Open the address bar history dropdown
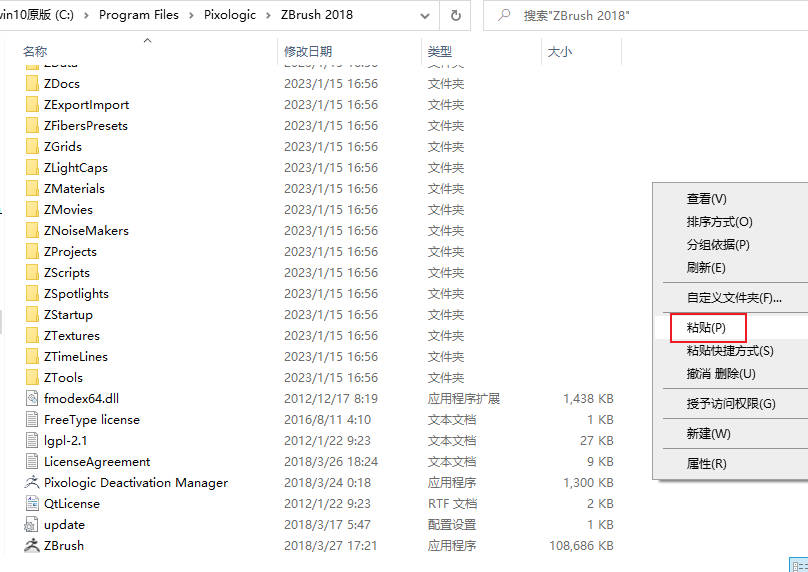Screen dimensions: 808x572 click(425, 15)
